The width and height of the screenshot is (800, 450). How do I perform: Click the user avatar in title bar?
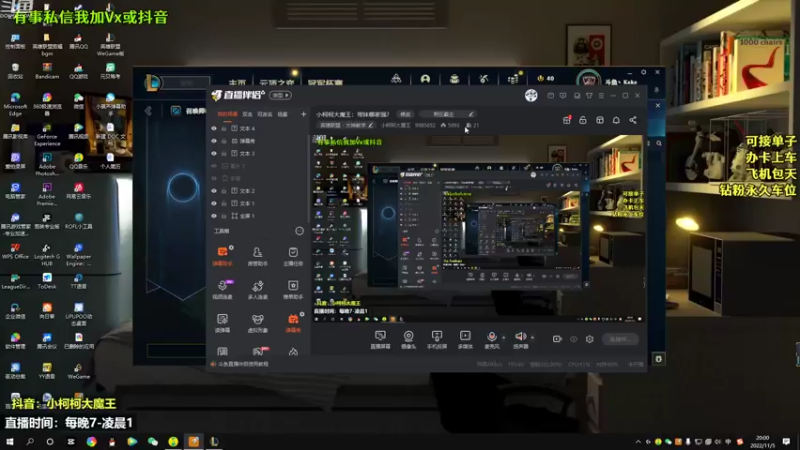point(531,95)
